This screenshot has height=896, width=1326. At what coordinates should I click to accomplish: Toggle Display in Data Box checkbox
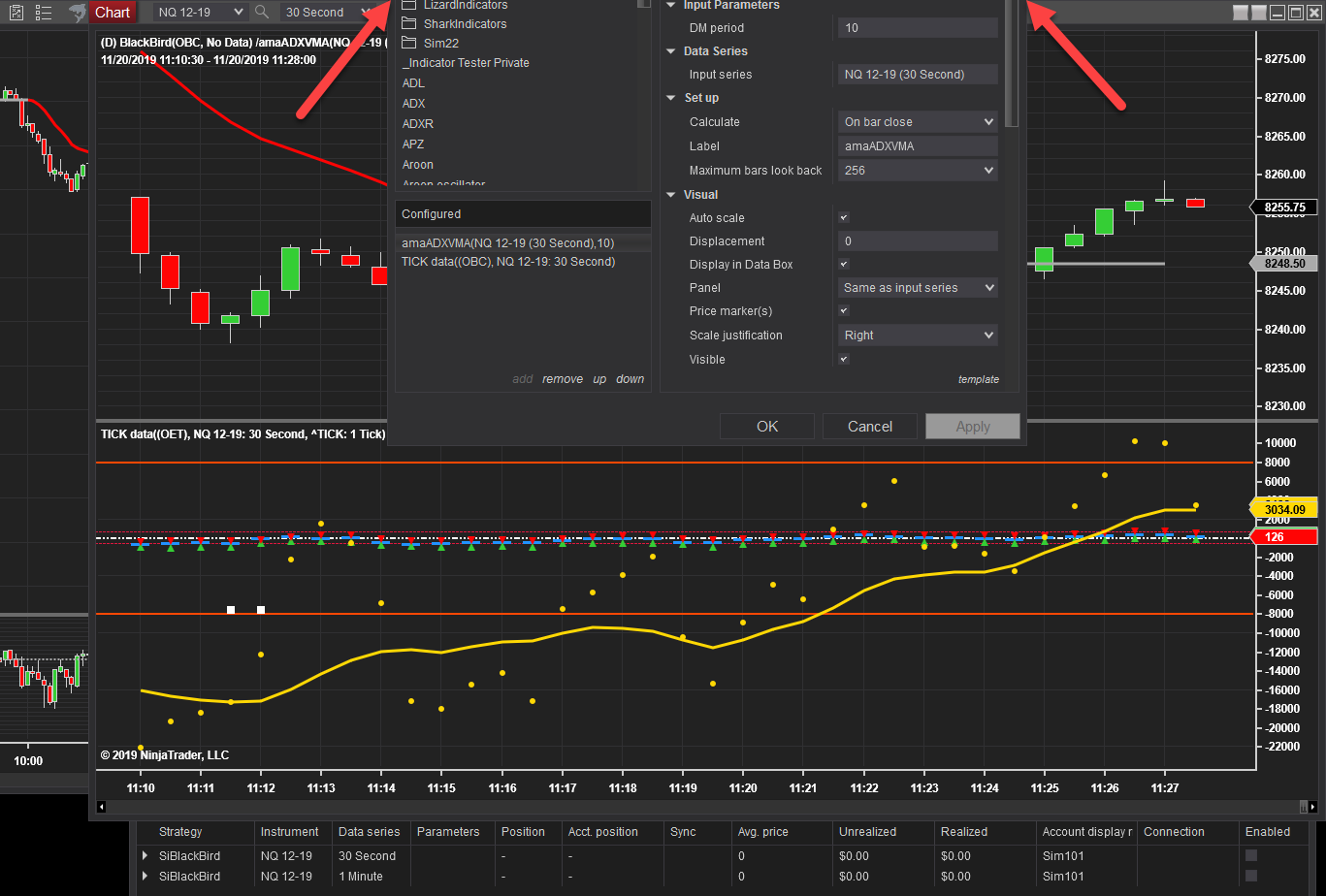point(844,265)
